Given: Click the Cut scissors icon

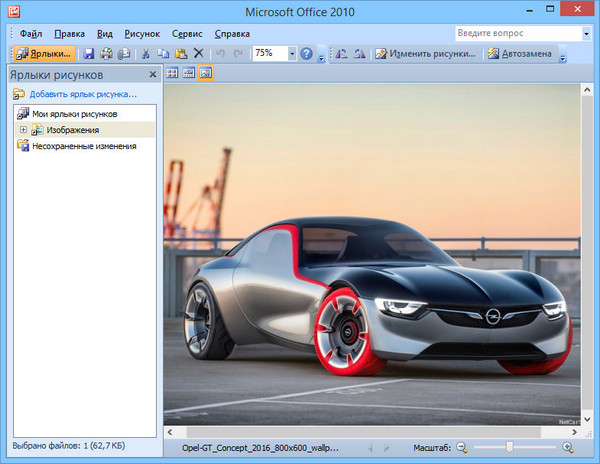Looking at the screenshot, I should pos(145,53).
